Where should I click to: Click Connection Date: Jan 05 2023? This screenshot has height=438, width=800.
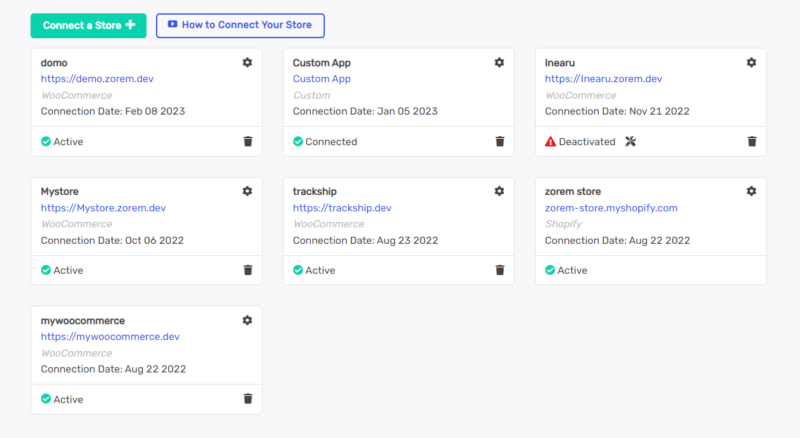pyautogui.click(x=365, y=111)
